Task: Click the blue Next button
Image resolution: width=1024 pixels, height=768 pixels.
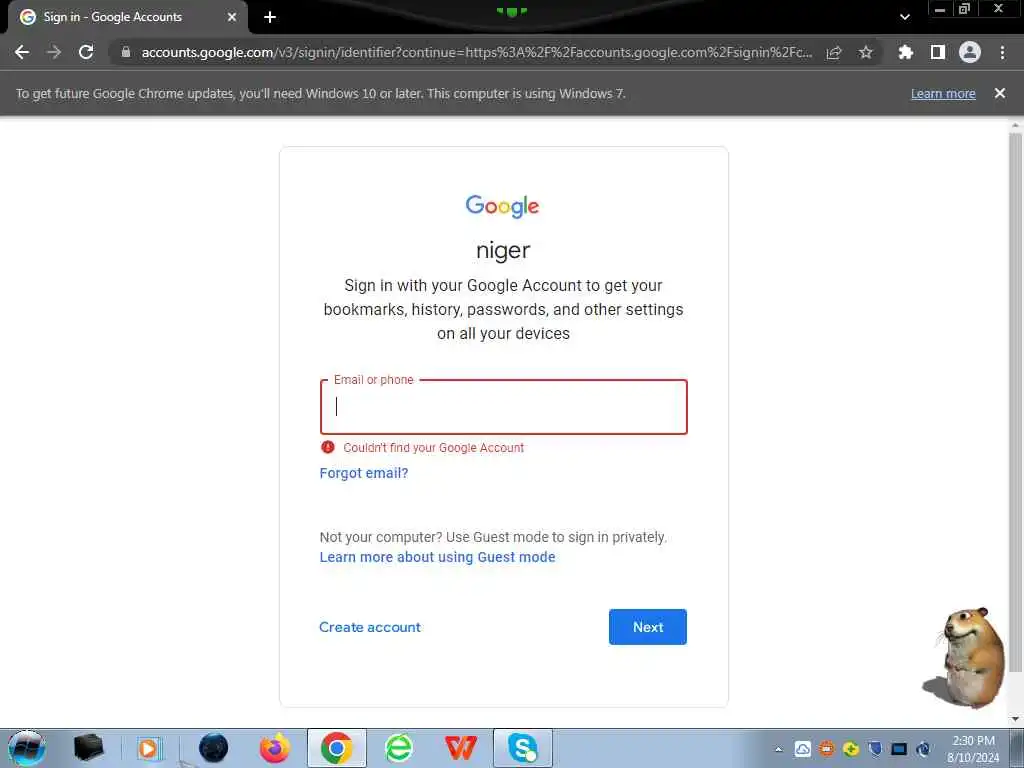Action: click(648, 627)
